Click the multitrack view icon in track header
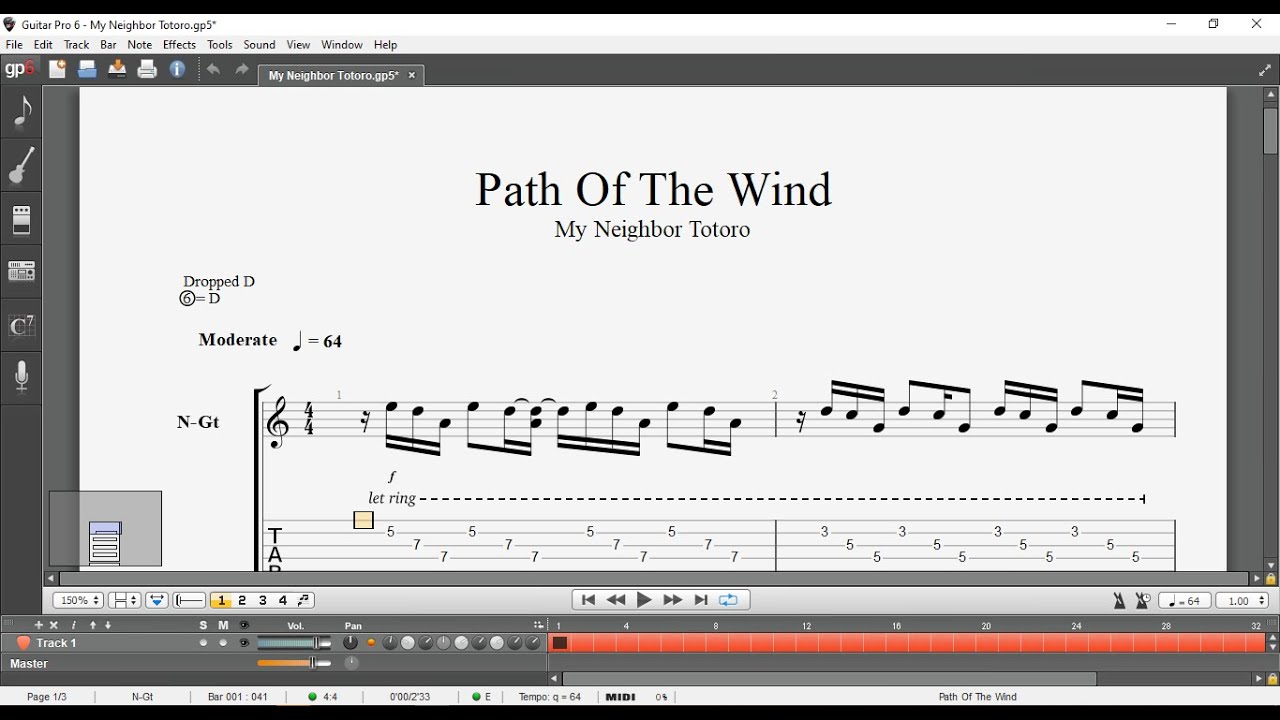This screenshot has width=1280, height=720. (x=539, y=625)
